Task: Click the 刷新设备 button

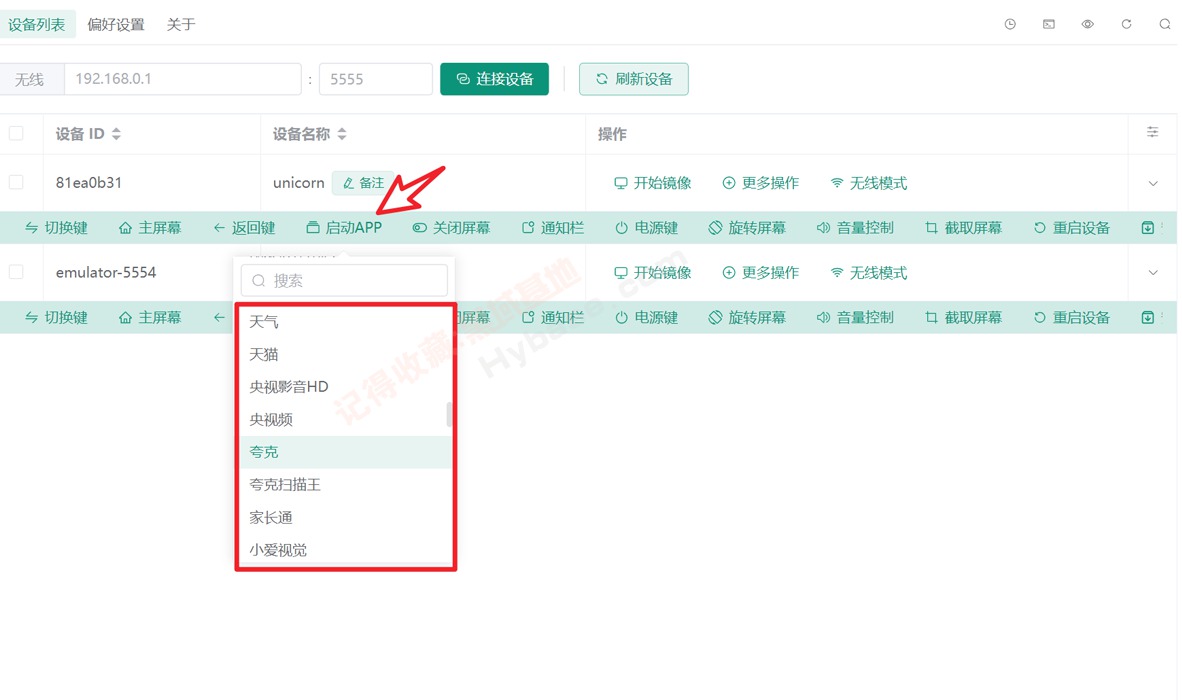Action: coord(633,79)
